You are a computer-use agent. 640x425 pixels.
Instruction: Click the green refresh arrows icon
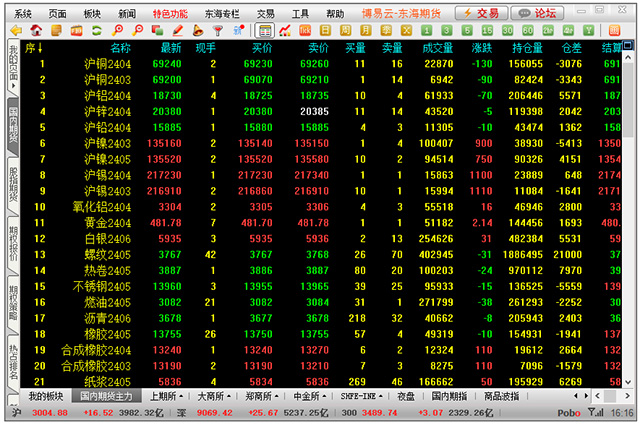tap(97, 30)
